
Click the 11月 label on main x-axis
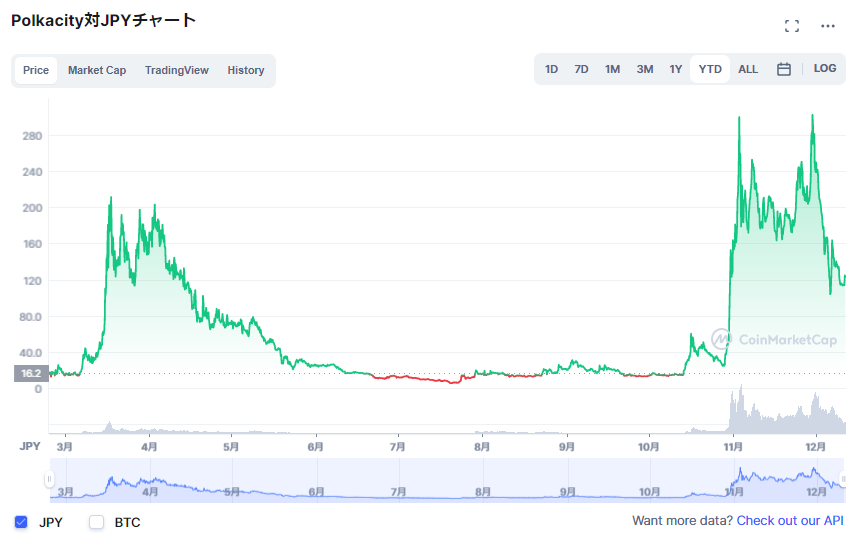point(733,446)
